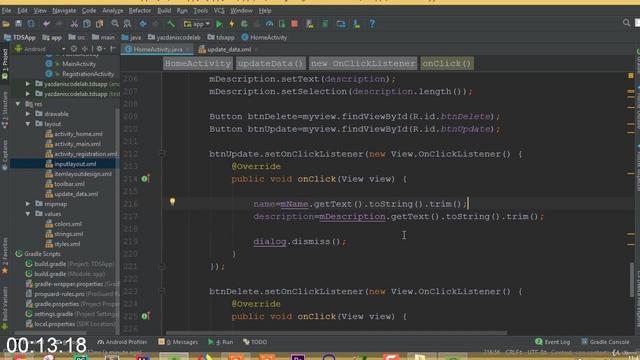Image resolution: width=640 pixels, height=360 pixels.
Task: Open the Event Log
Action: click(553, 342)
